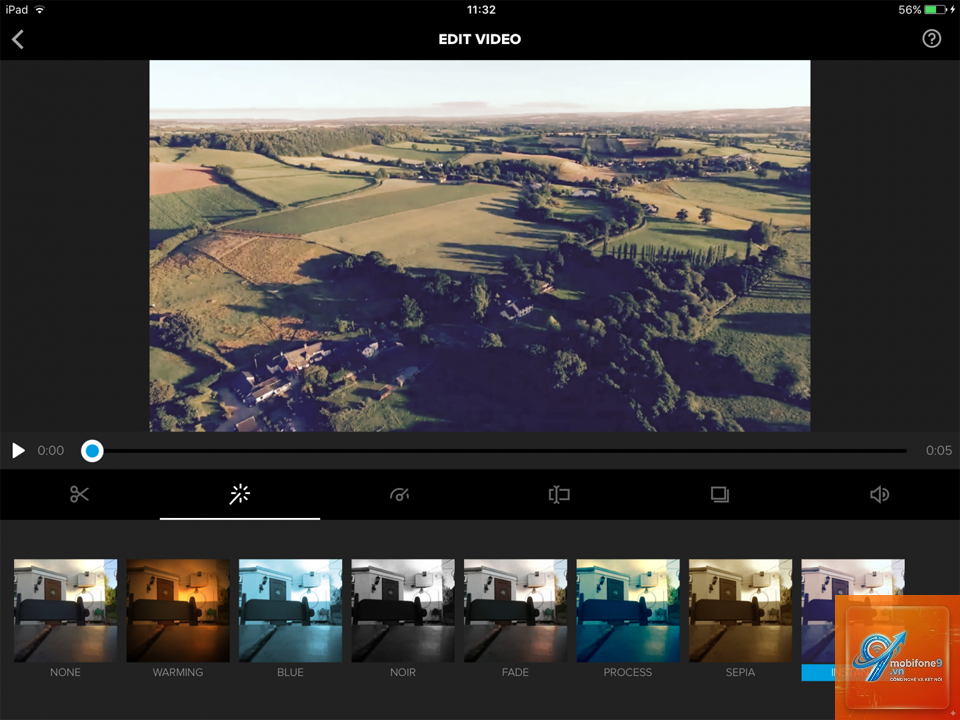This screenshot has height=720, width=960.
Task: Apply the PROCESS filter
Action: [x=628, y=610]
